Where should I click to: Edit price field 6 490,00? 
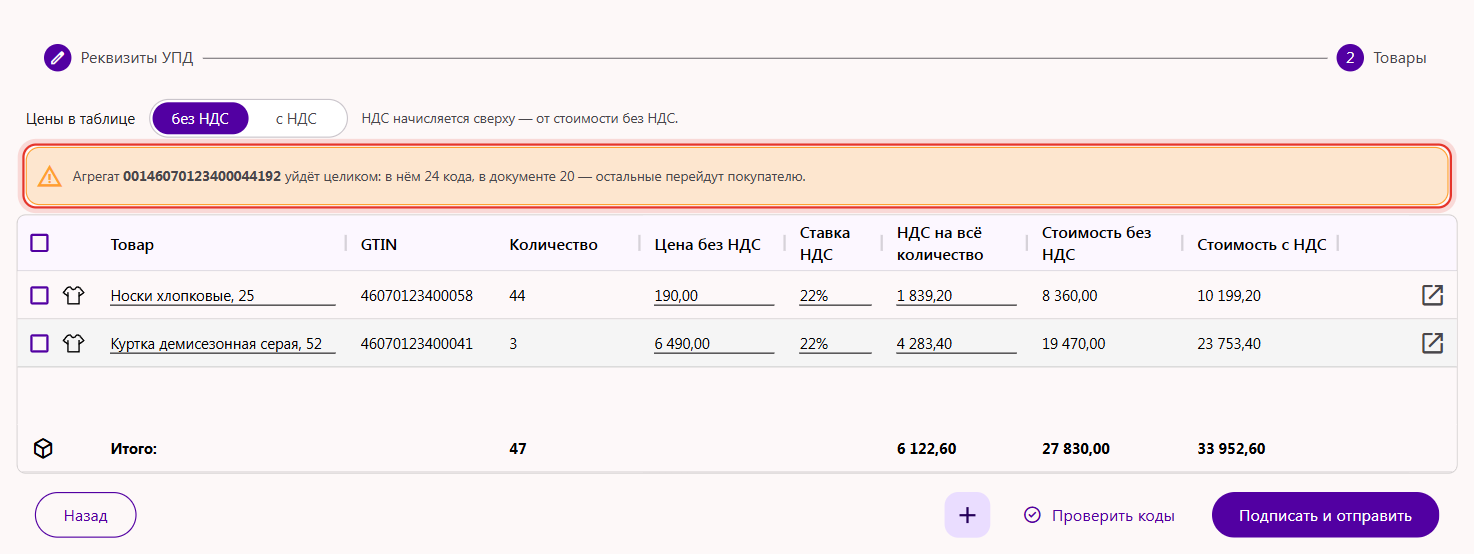click(x=714, y=344)
